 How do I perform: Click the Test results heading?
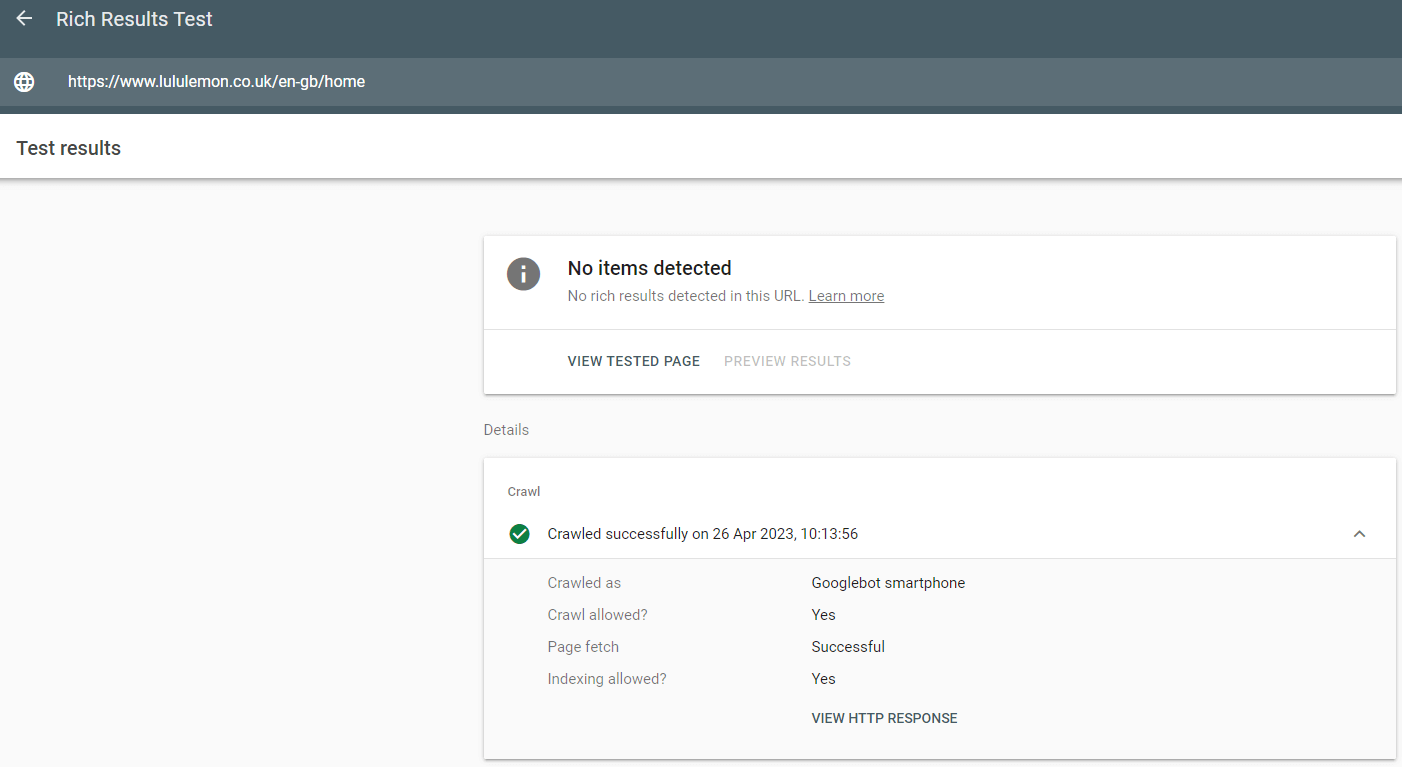point(69,148)
